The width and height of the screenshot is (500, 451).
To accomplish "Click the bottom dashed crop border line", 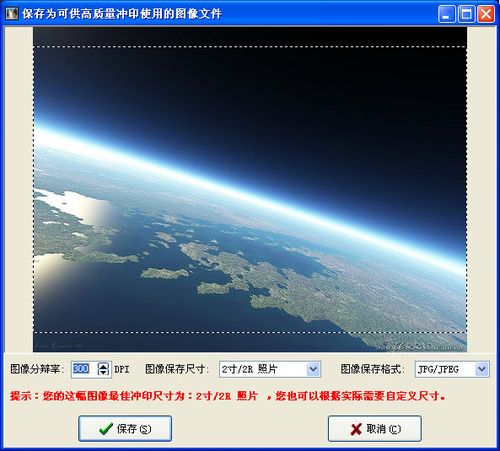I will [x=250, y=332].
